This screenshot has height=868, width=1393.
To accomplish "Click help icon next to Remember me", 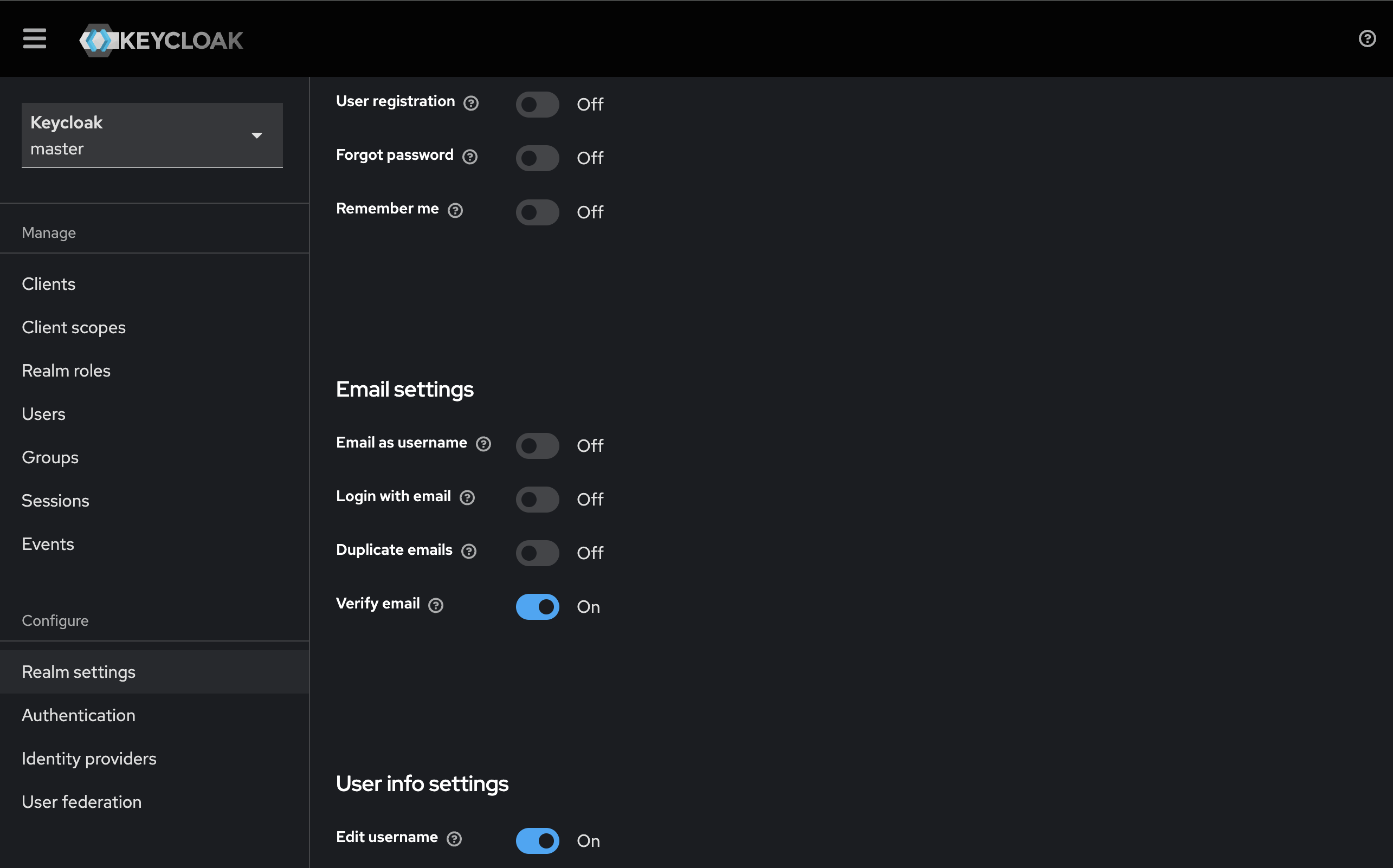I will pos(455,211).
